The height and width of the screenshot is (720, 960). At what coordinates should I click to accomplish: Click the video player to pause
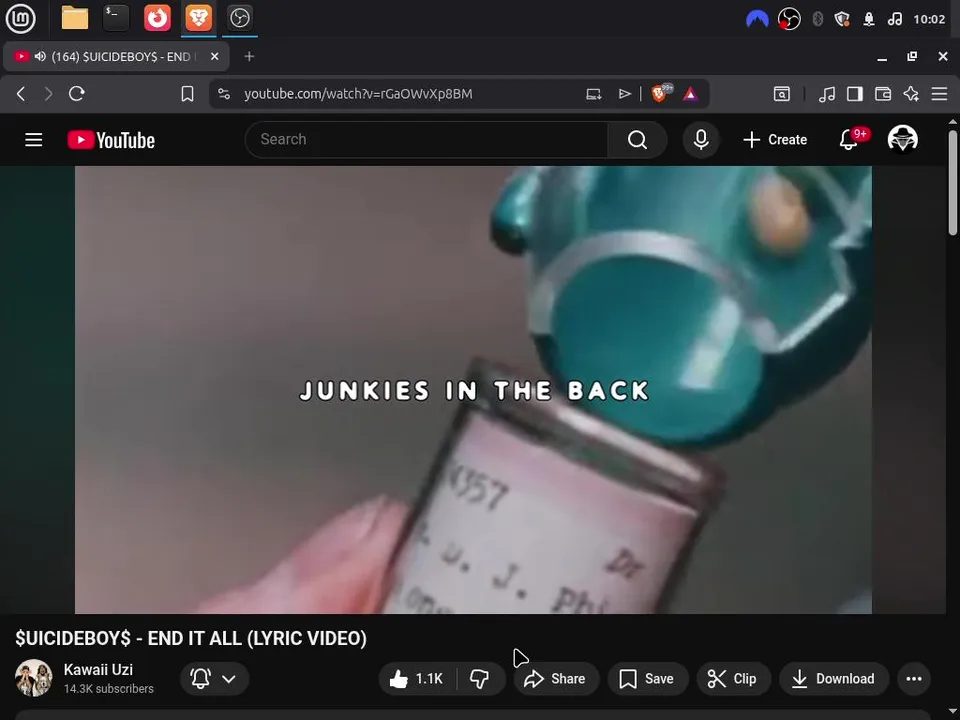pos(473,389)
